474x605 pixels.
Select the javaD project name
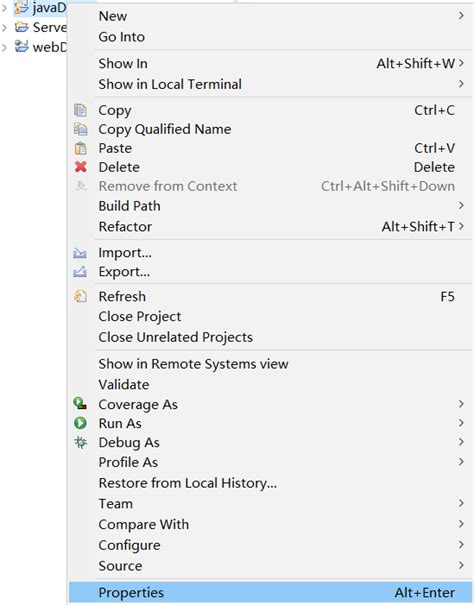[x=49, y=8]
